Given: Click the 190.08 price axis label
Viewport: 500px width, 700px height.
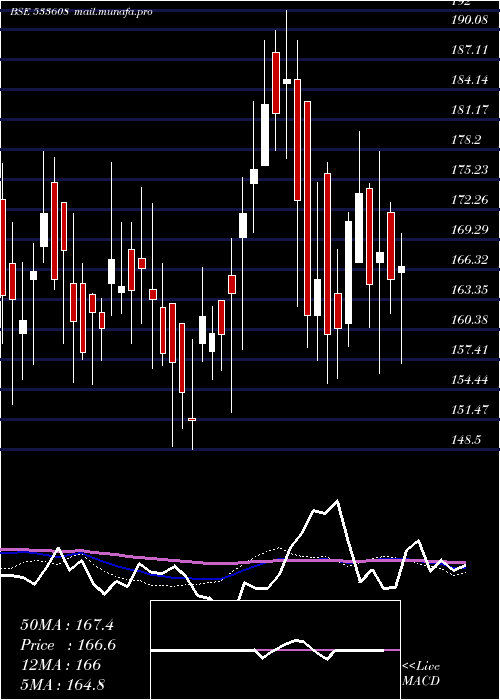Looking at the screenshot, I should [x=469, y=19].
